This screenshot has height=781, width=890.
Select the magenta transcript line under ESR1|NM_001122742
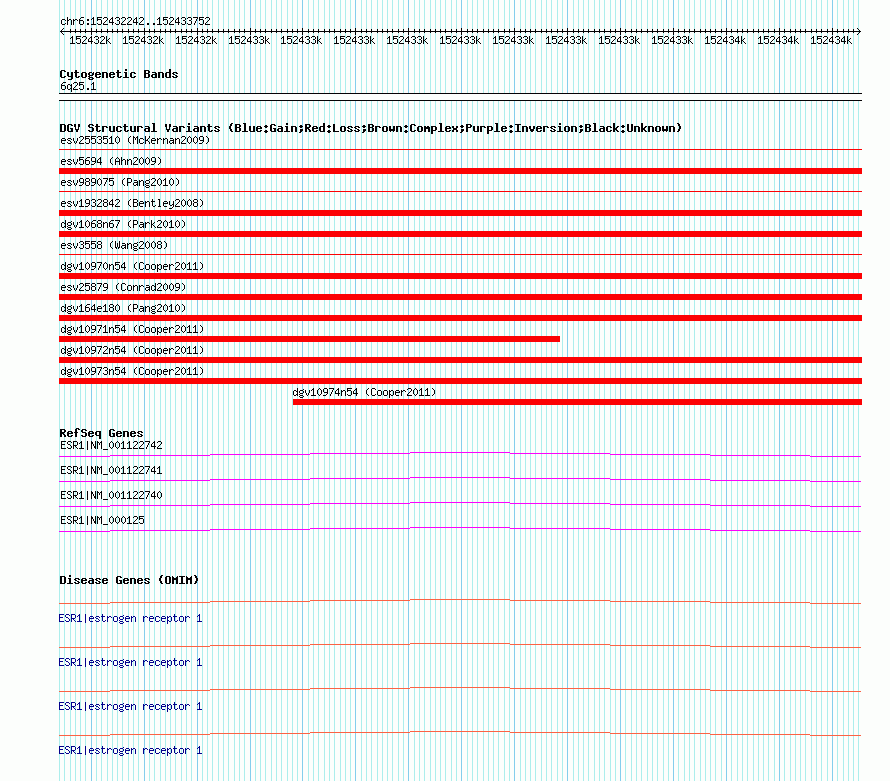click(460, 455)
